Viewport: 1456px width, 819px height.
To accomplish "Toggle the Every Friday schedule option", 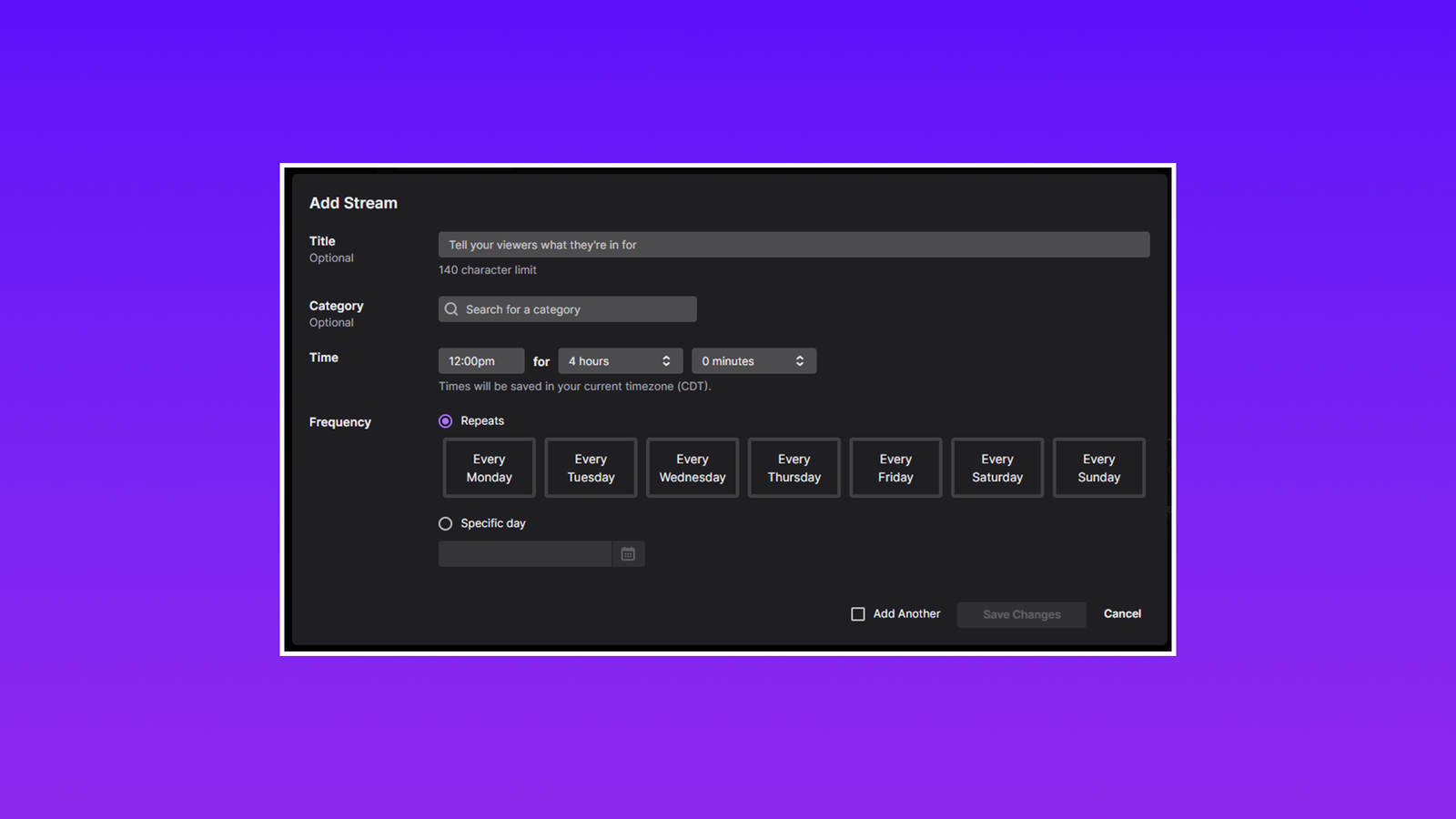I will (895, 468).
